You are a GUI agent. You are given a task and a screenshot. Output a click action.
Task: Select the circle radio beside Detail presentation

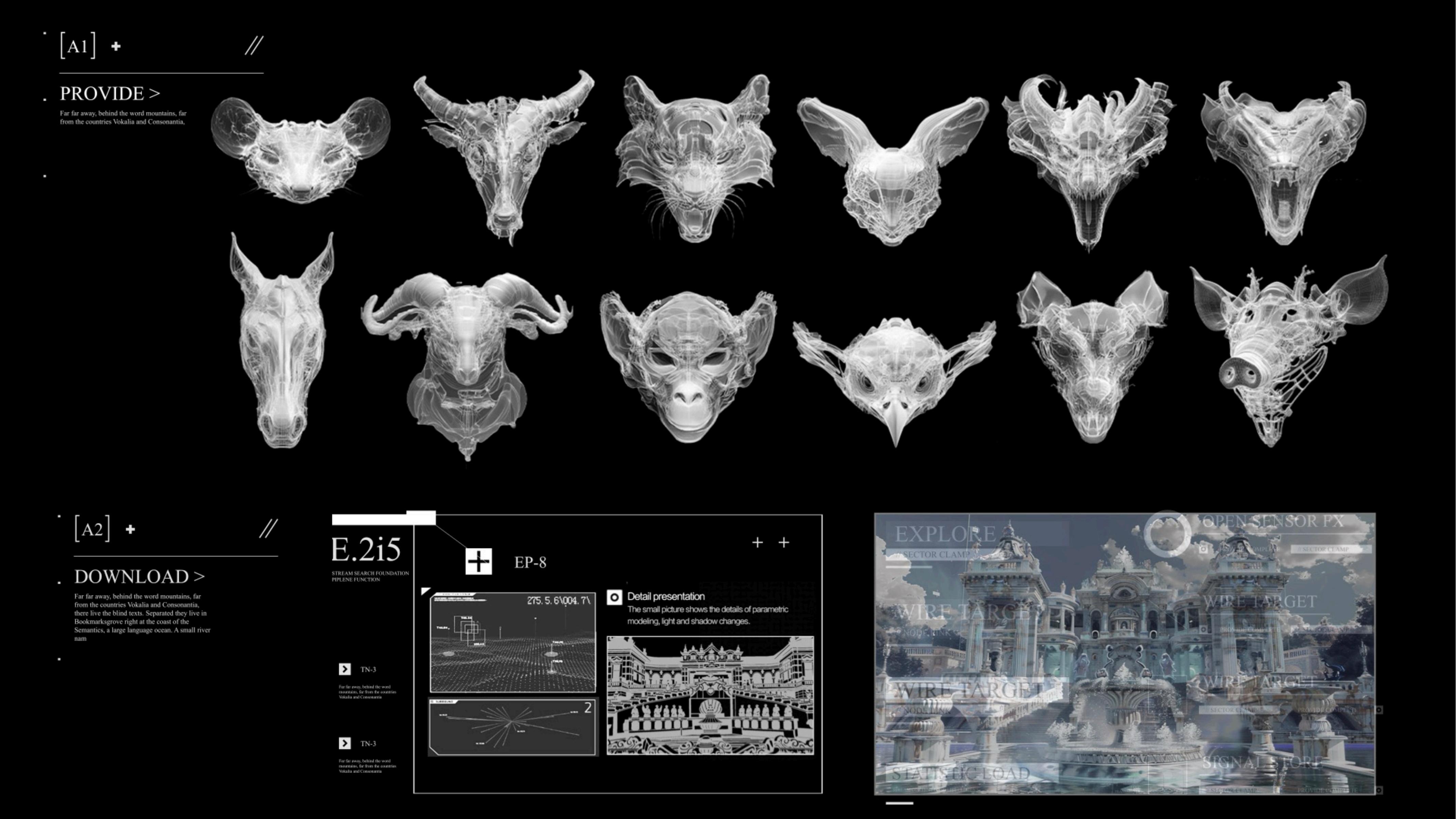point(615,598)
